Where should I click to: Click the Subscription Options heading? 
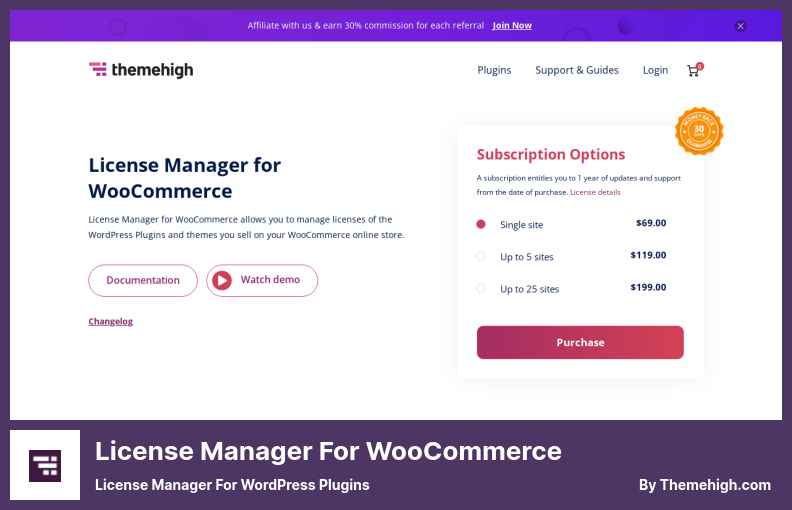tap(551, 155)
